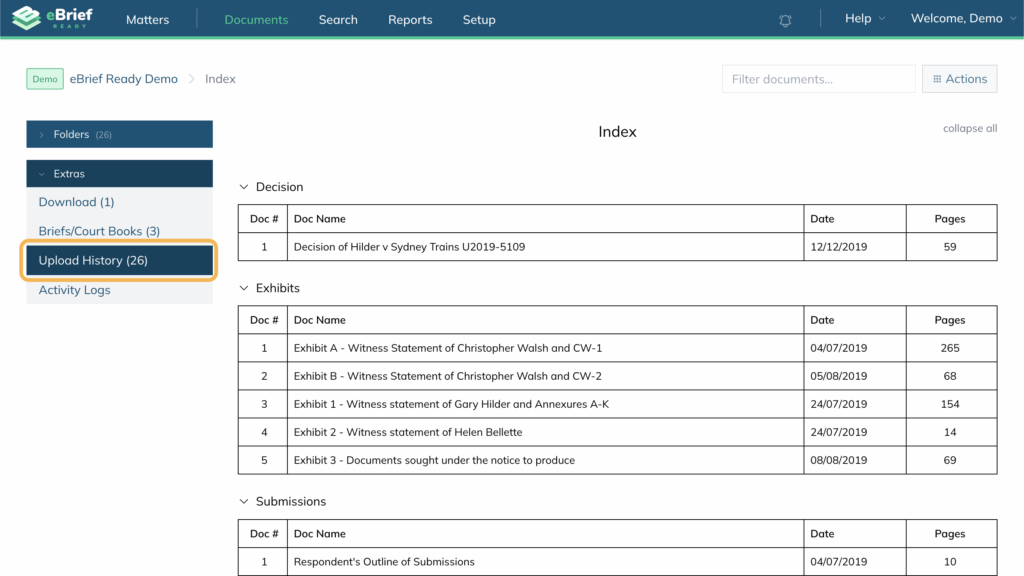This screenshot has height=576, width=1024.
Task: Open Exhibit A - Witness Statement of Christopher Walsh
Action: click(448, 348)
